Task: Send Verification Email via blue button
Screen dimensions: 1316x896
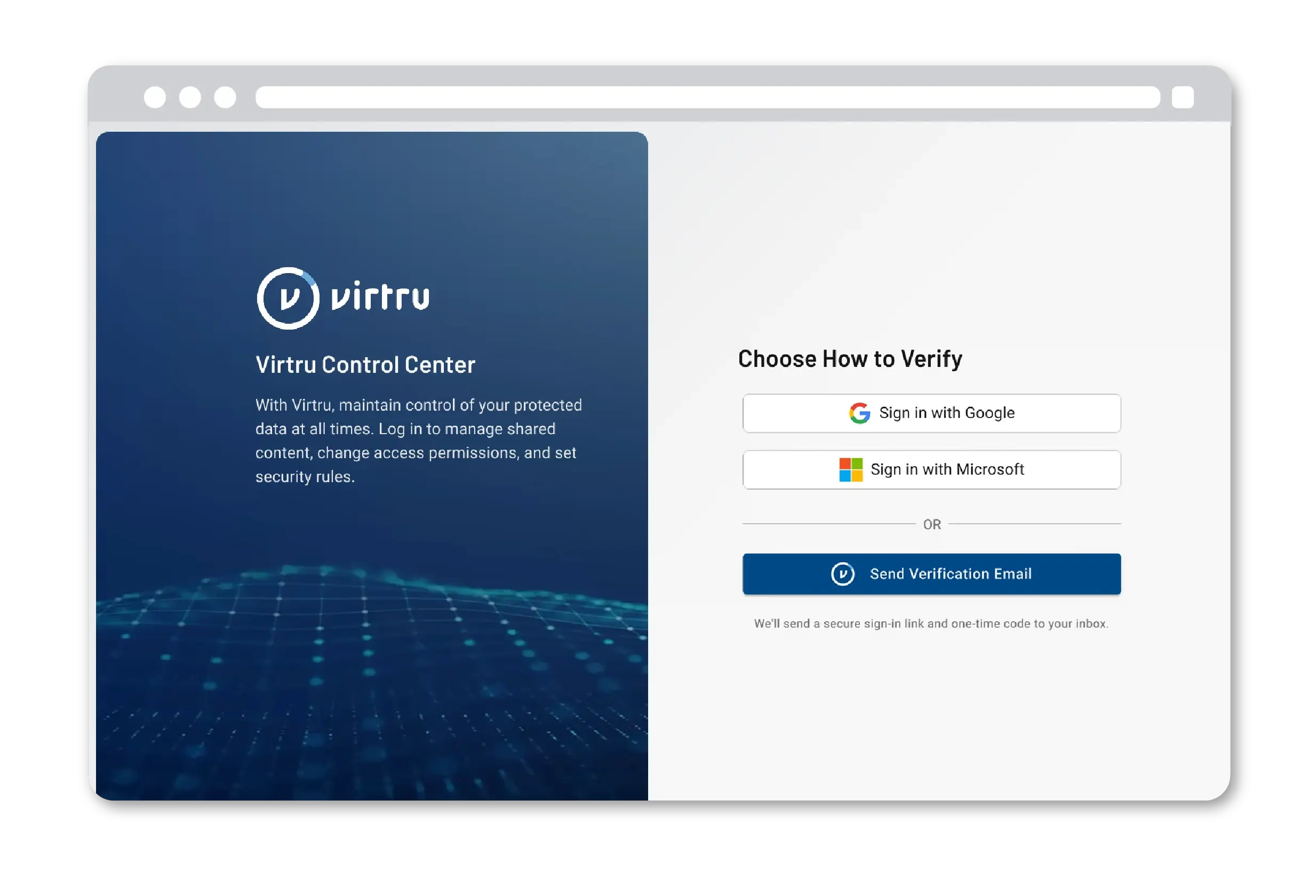Action: pos(931,573)
